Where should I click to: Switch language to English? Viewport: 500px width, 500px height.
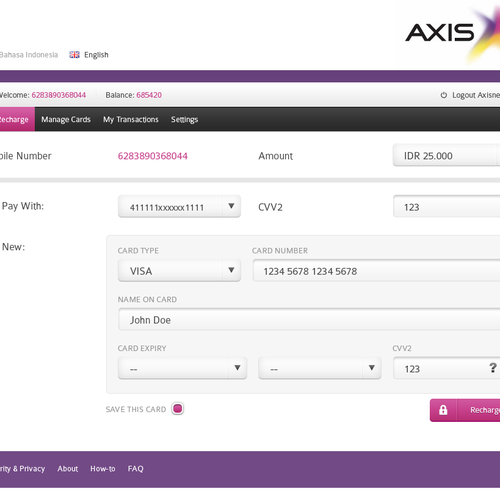tap(96, 55)
